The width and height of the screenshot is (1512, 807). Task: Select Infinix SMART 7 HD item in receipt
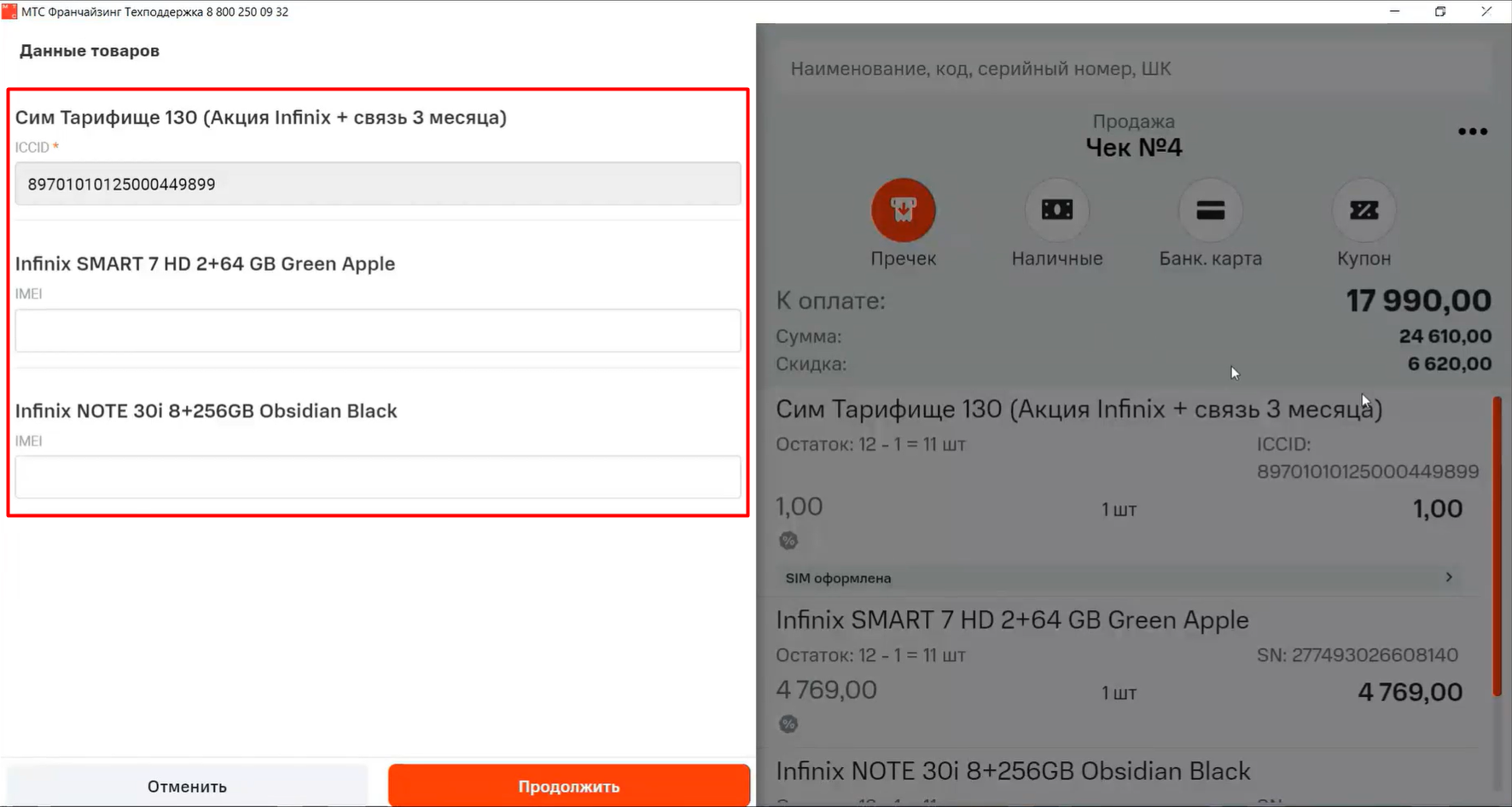[x=1012, y=620]
